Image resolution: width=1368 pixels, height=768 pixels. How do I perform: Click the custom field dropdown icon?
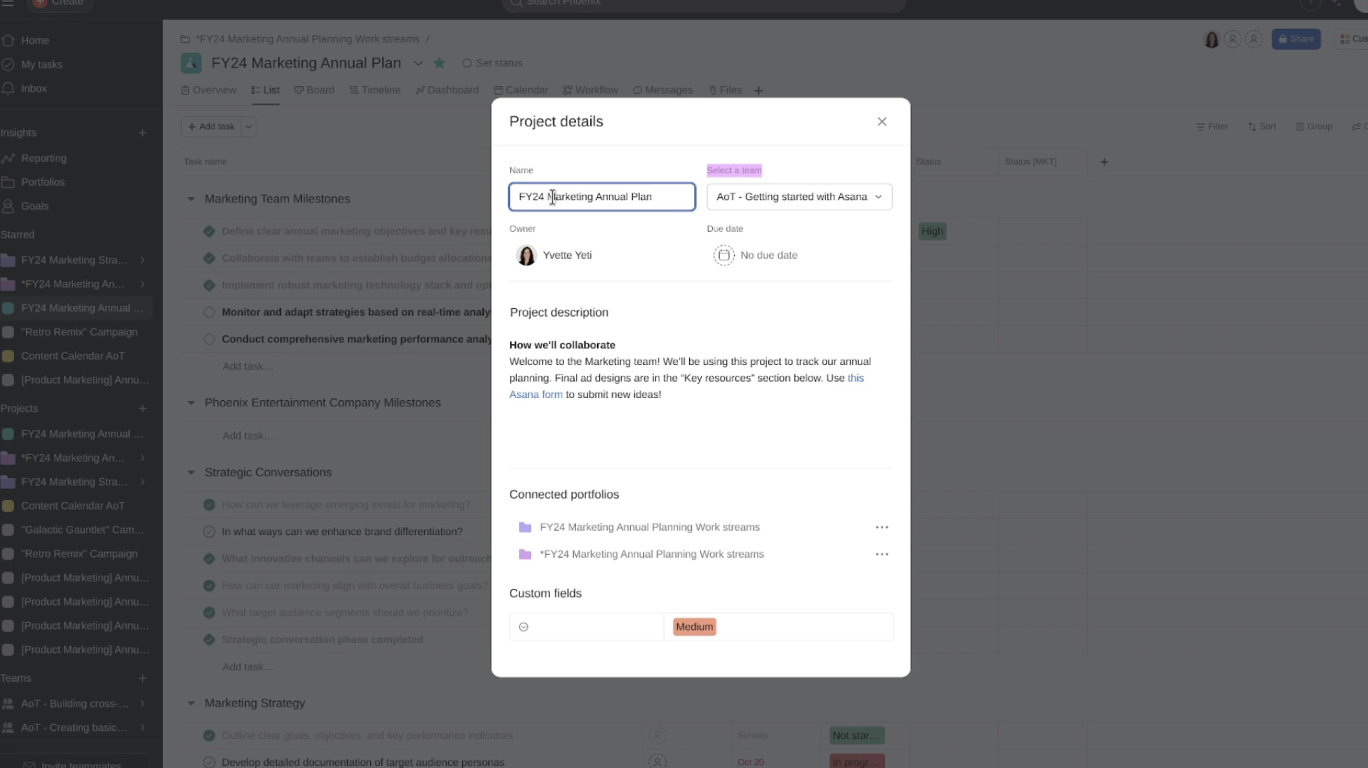(x=523, y=627)
